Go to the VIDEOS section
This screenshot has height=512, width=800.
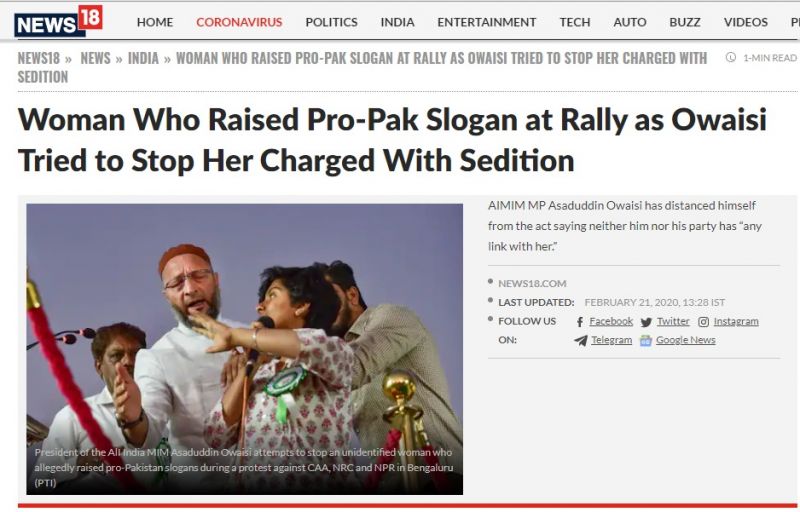click(745, 22)
